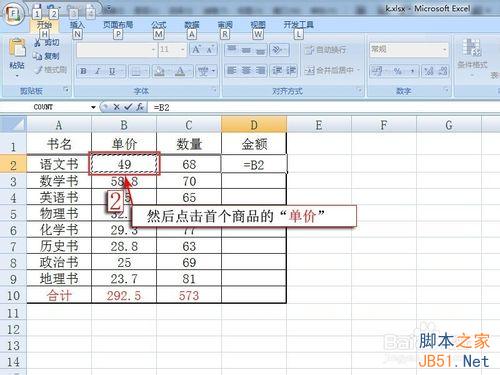Toggle Wrap Text (自动换行)
Image resolution: width=500 pixels, height=375 pixels.
click(326, 50)
